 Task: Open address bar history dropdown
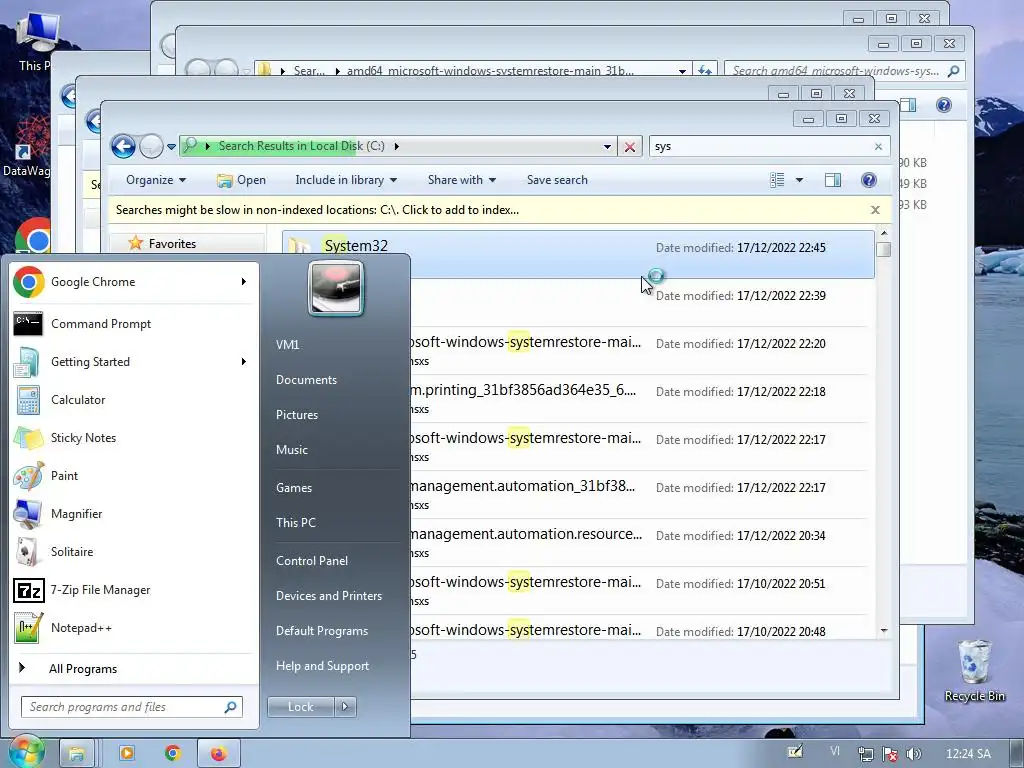coord(607,146)
